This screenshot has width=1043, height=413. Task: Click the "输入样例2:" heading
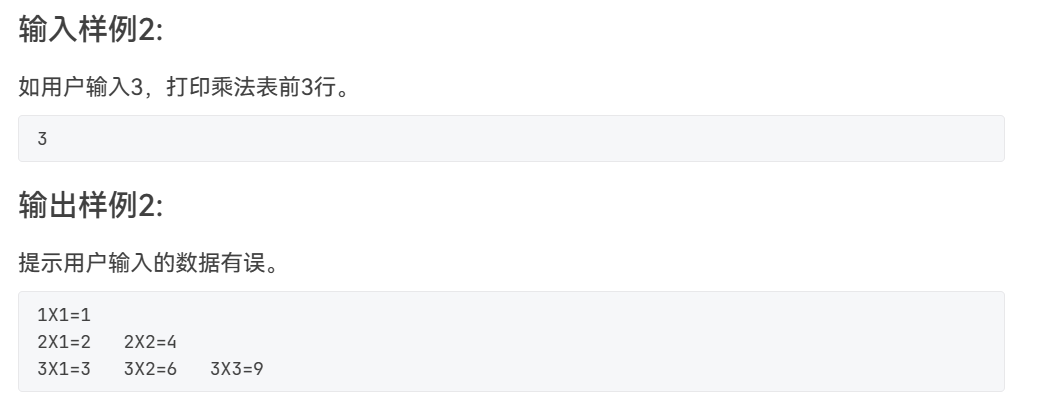point(91,30)
